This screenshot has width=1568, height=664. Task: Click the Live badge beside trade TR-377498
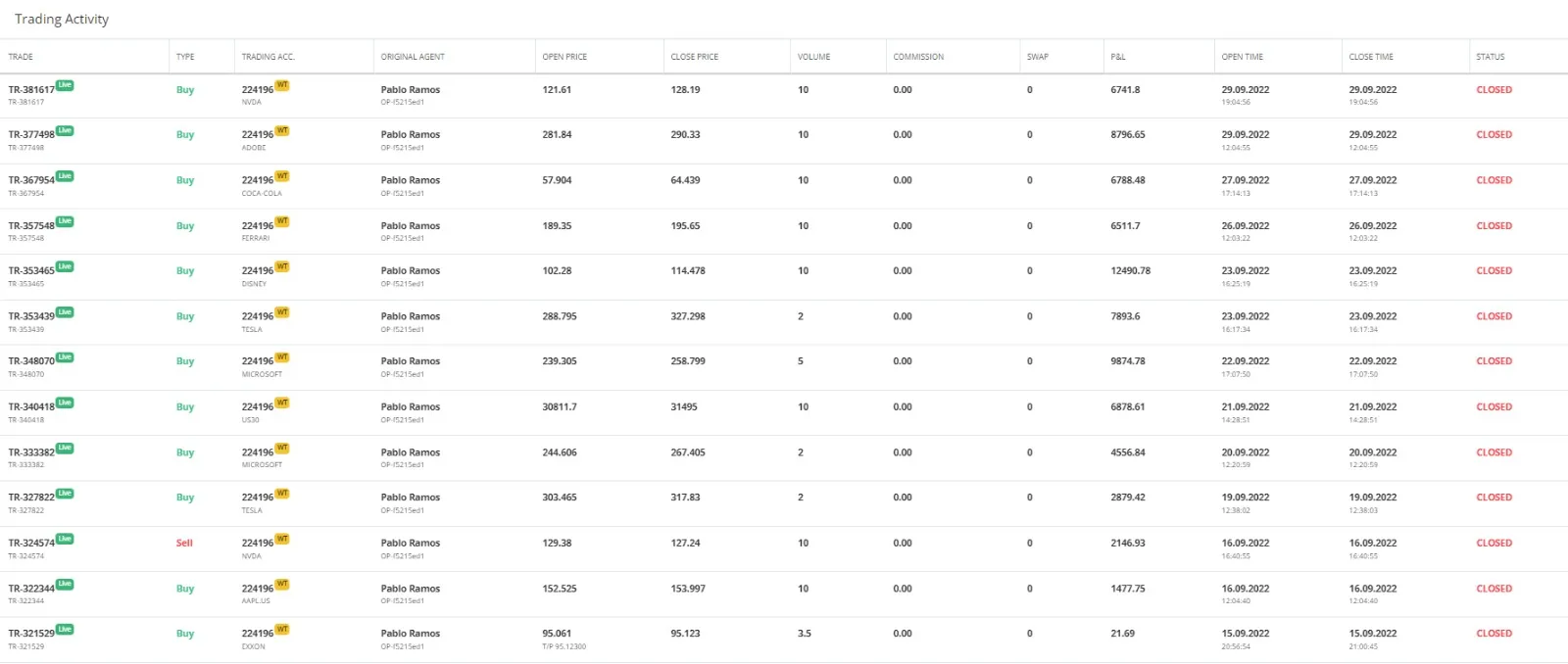click(x=65, y=130)
